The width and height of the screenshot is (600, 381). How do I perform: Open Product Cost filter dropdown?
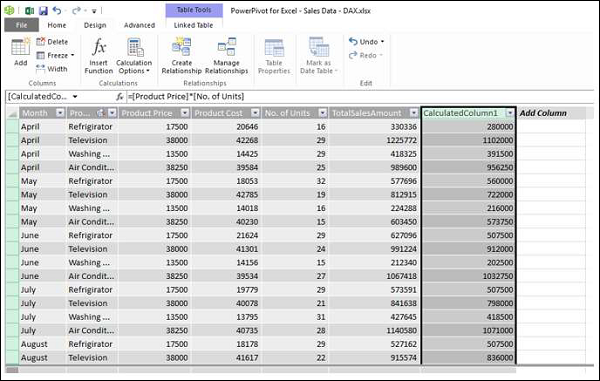[x=255, y=113]
